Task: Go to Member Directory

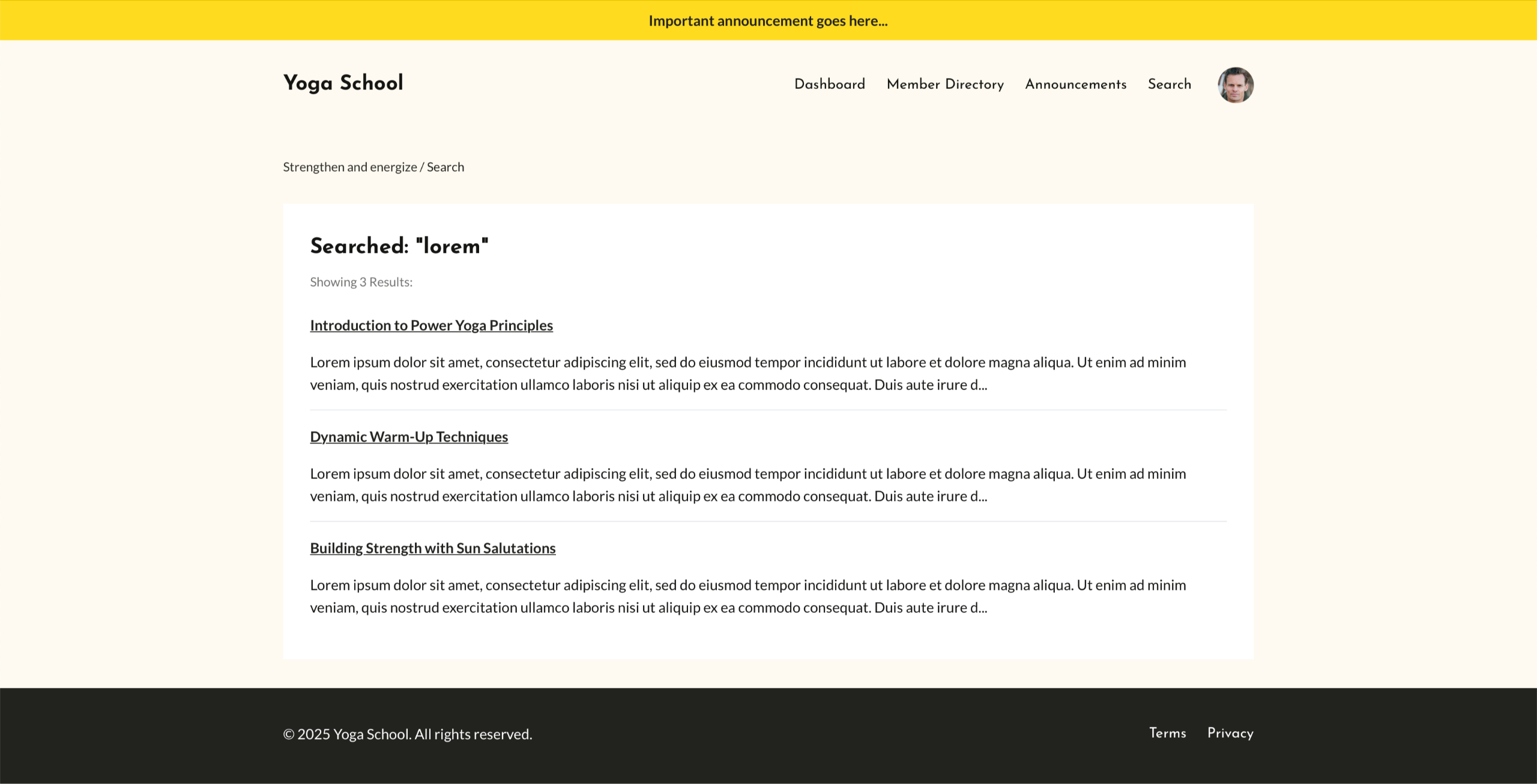Action: click(x=945, y=84)
